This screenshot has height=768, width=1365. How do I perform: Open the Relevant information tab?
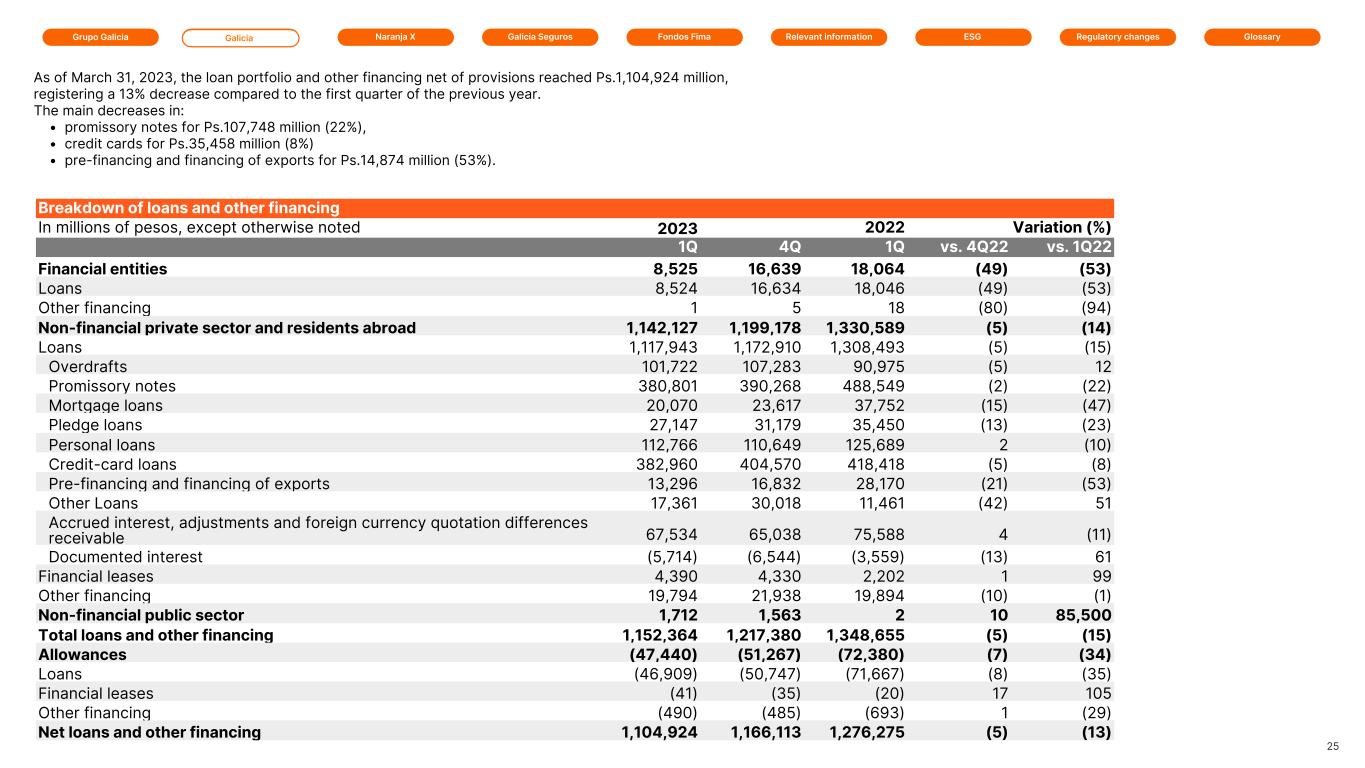[829, 37]
